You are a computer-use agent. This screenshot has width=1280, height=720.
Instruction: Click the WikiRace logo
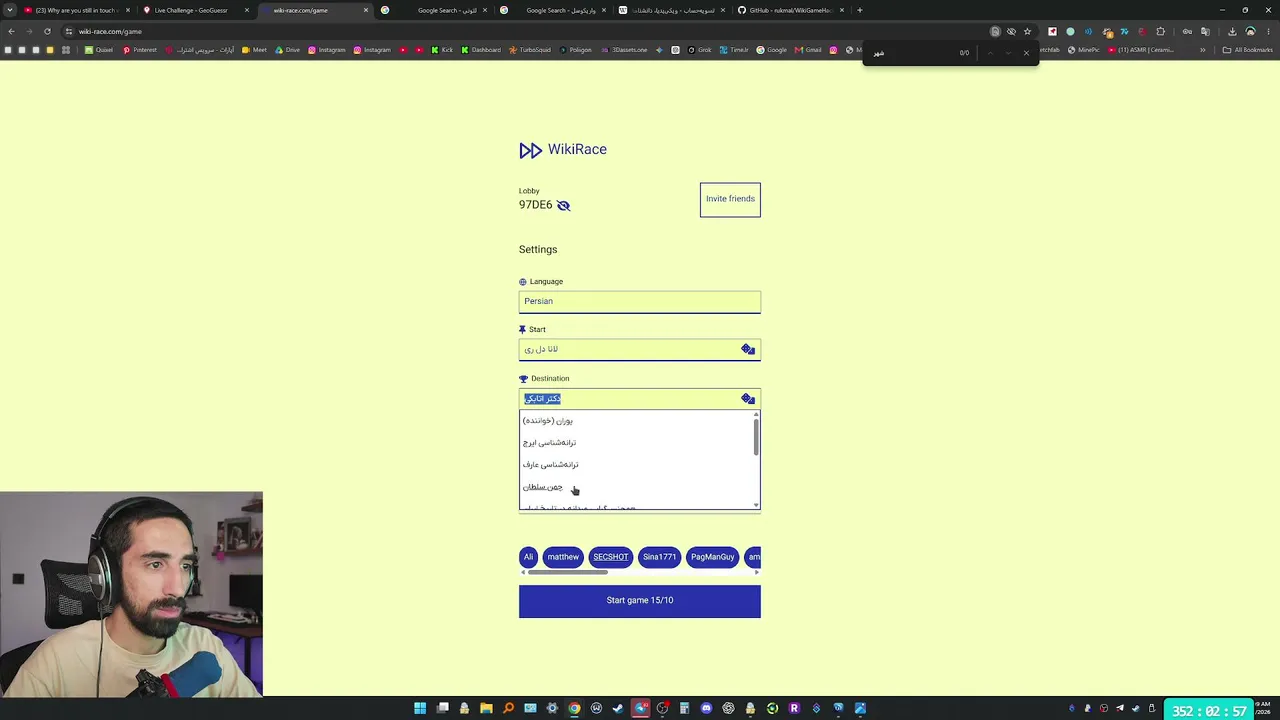click(x=563, y=150)
